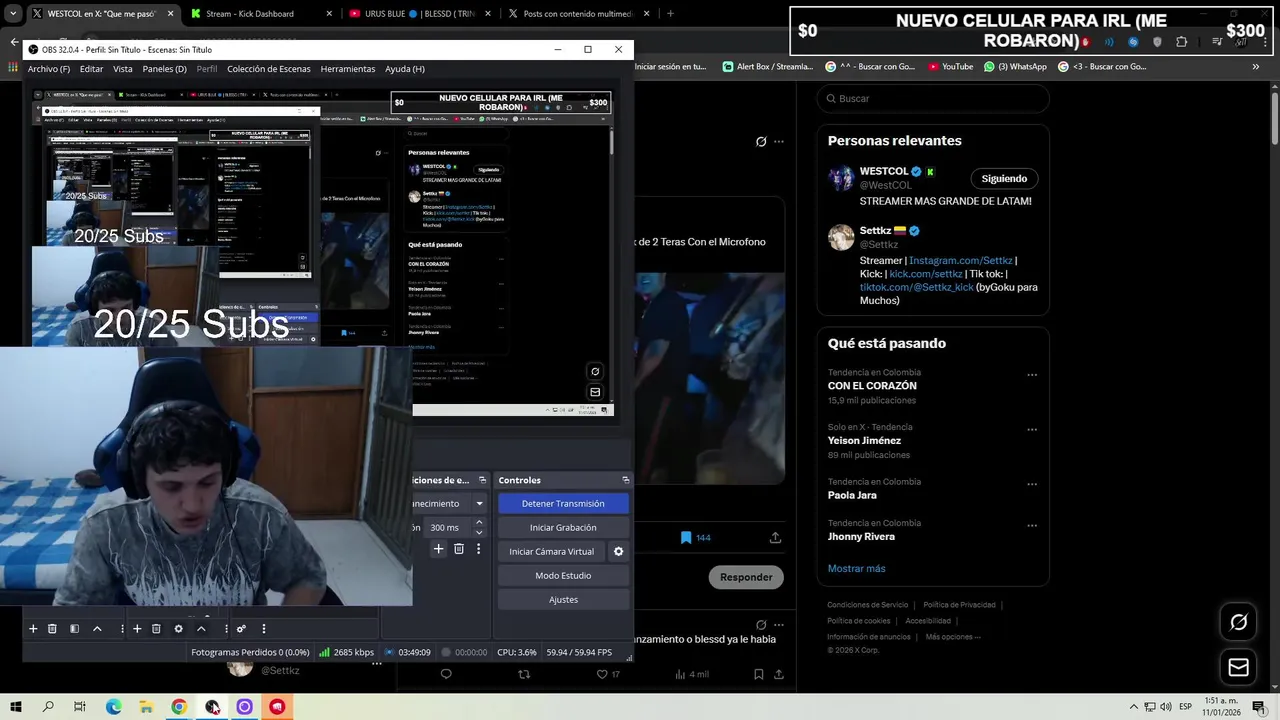The image size is (1280, 720).
Task: Open options for CON EL CORAZÓN trend
Action: pyautogui.click(x=1032, y=375)
